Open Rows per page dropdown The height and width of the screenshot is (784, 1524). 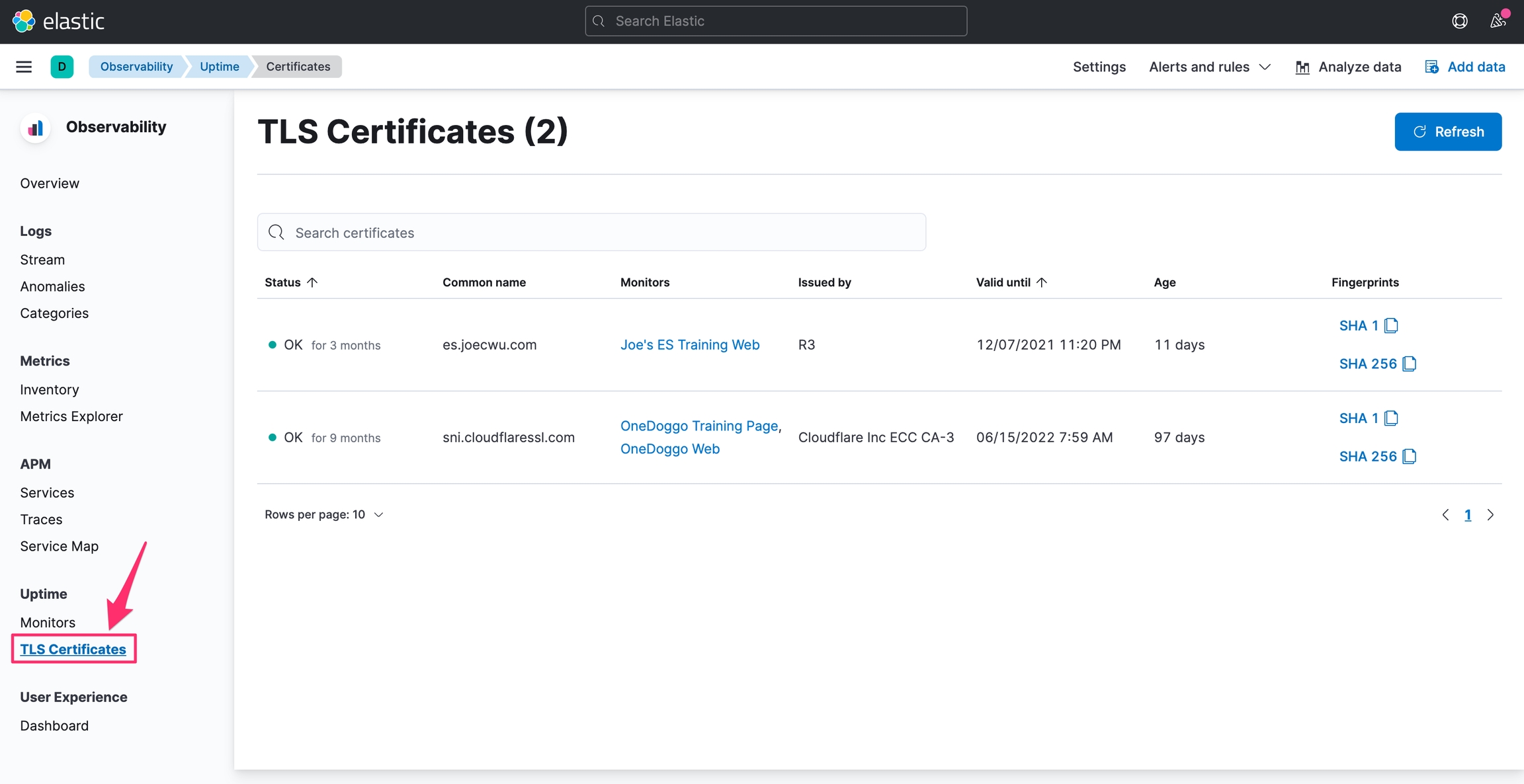pyautogui.click(x=324, y=515)
